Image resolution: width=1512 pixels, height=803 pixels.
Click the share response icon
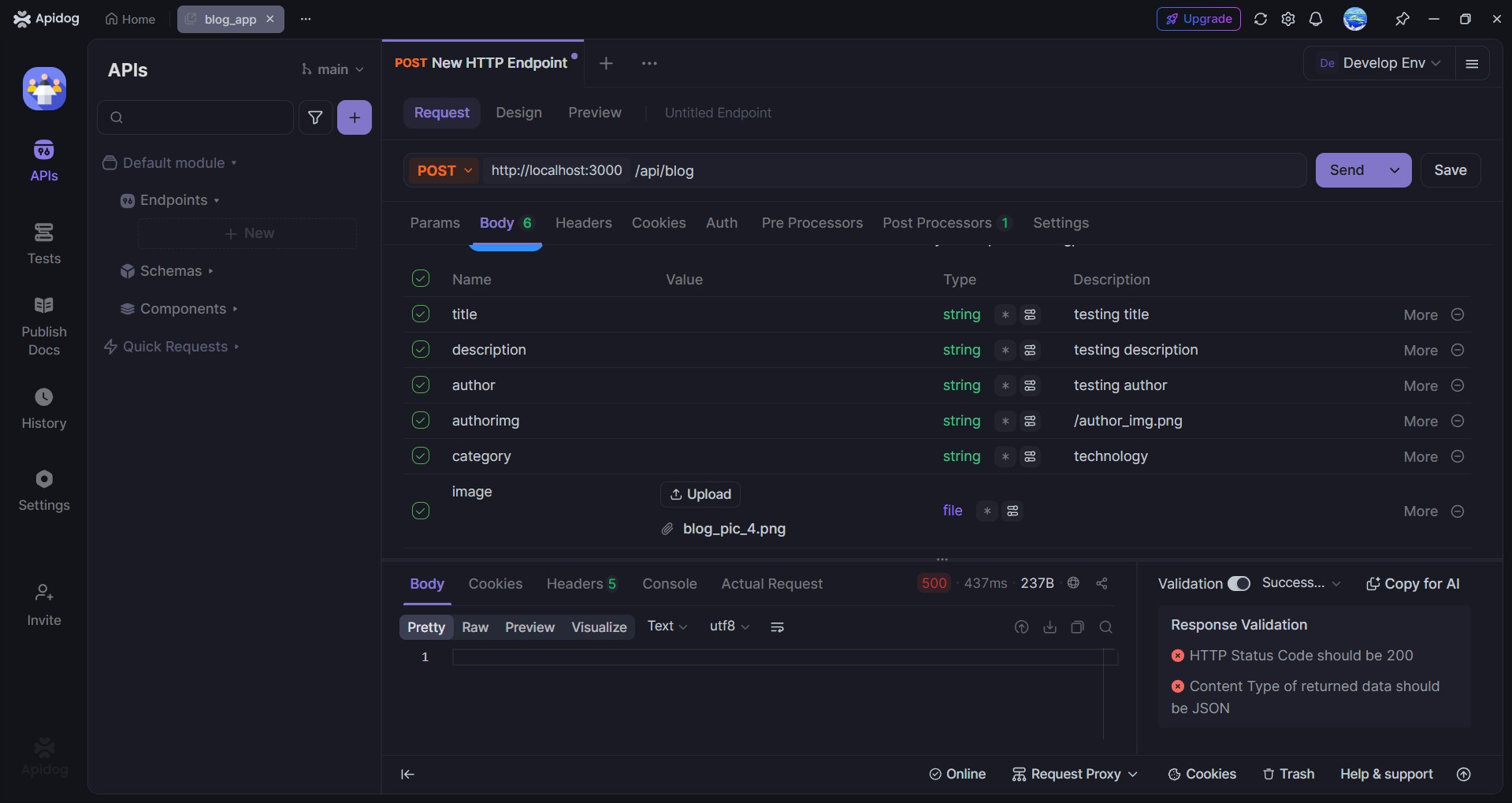pos(1102,583)
